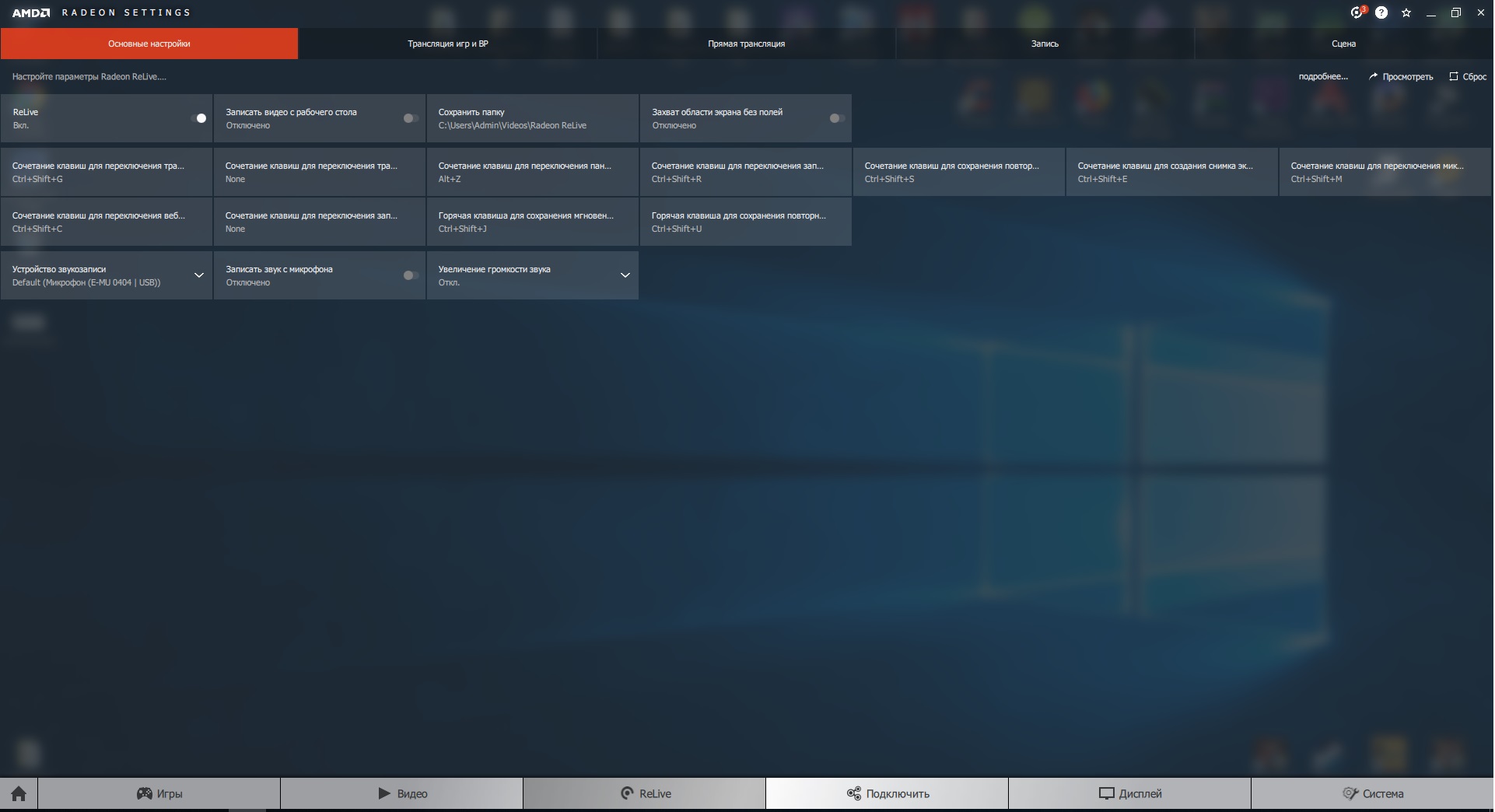Open the Дисплей section with monitor icon
Viewport: 1495px width, 812px height.
click(x=1130, y=793)
